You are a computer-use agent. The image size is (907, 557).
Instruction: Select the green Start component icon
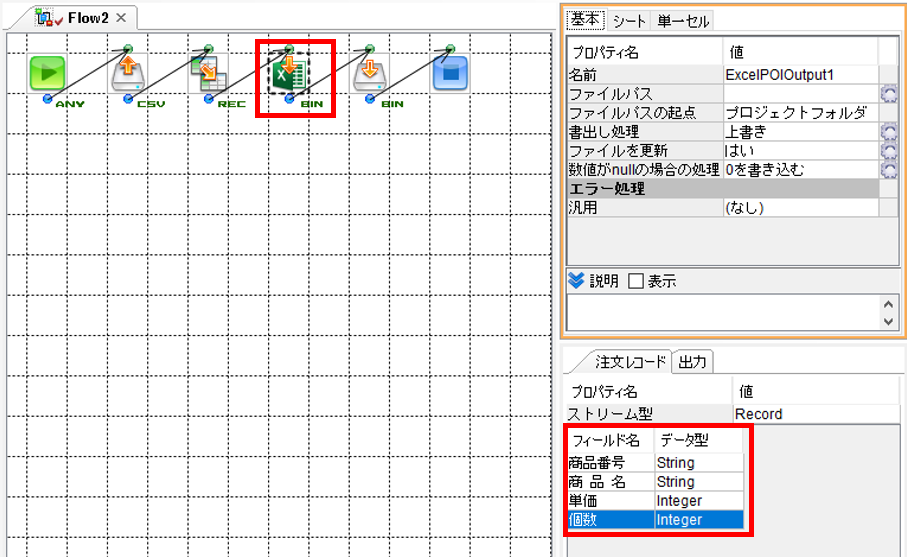click(47, 73)
